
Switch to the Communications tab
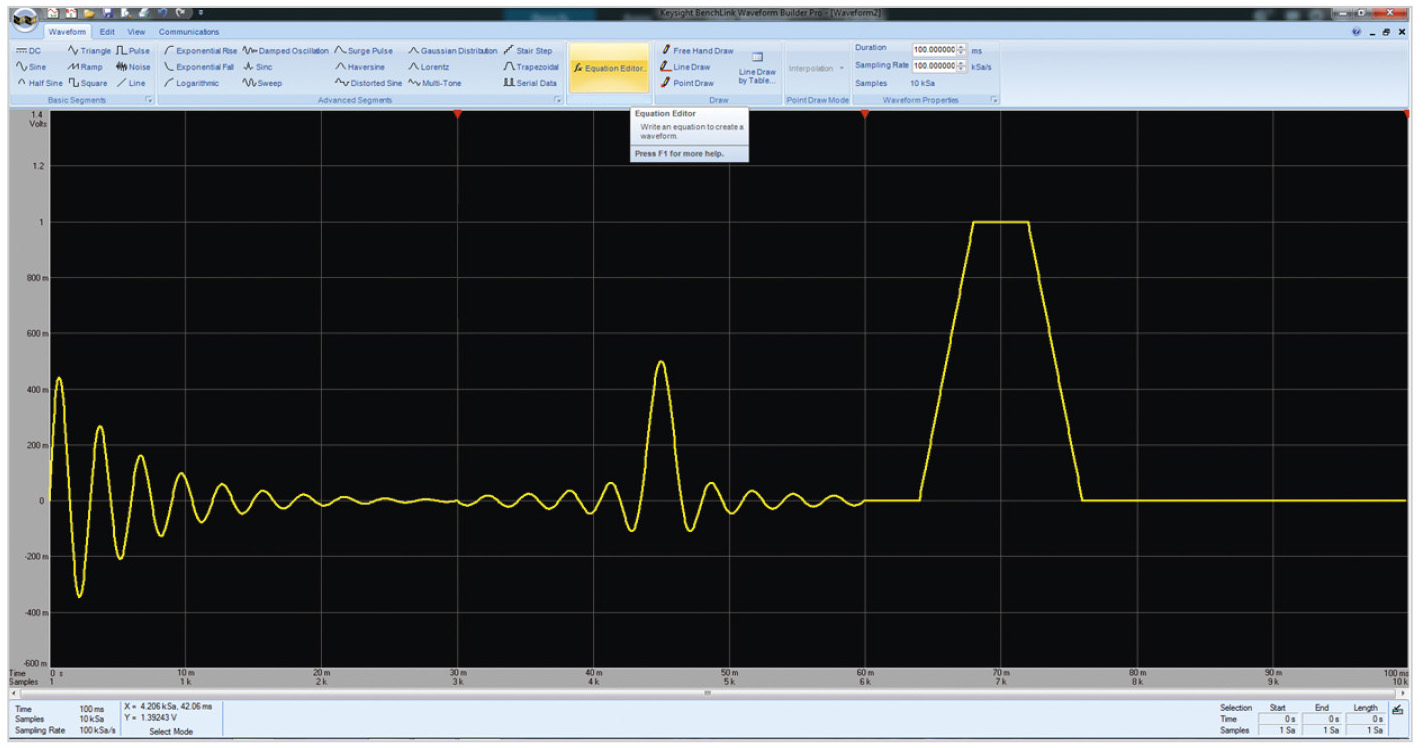click(x=188, y=32)
